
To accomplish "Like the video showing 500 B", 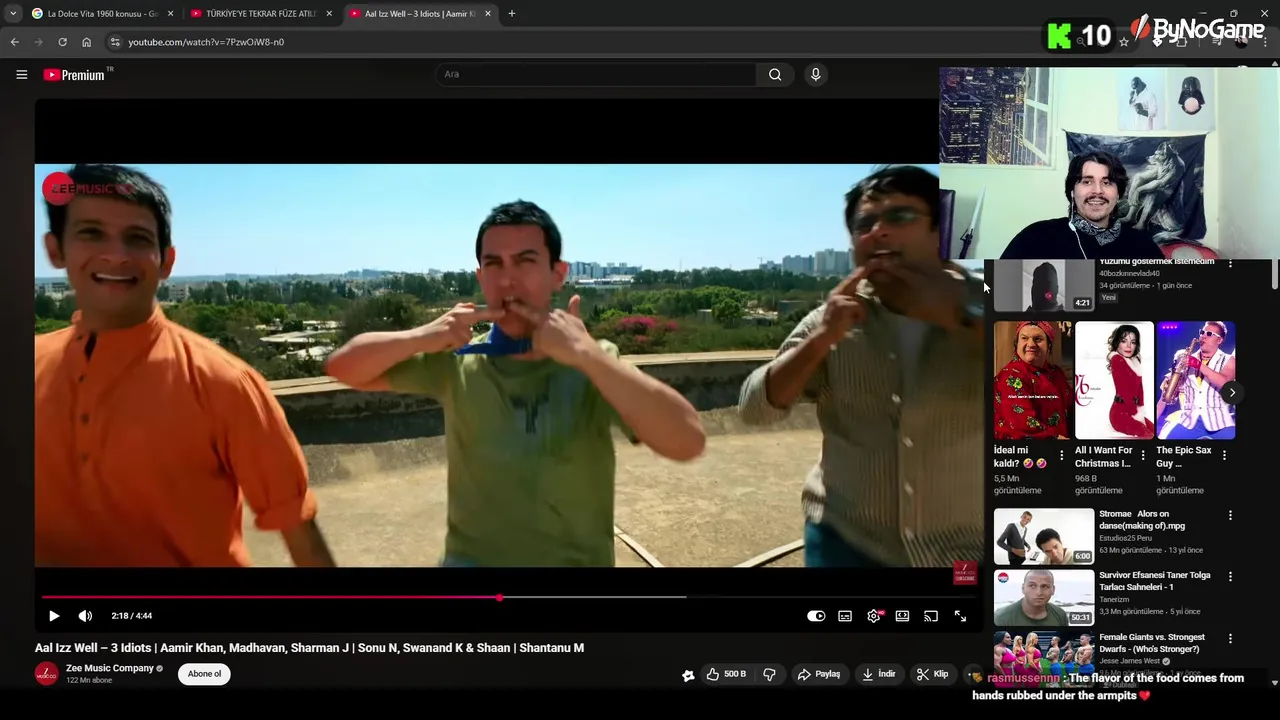I will pos(727,674).
